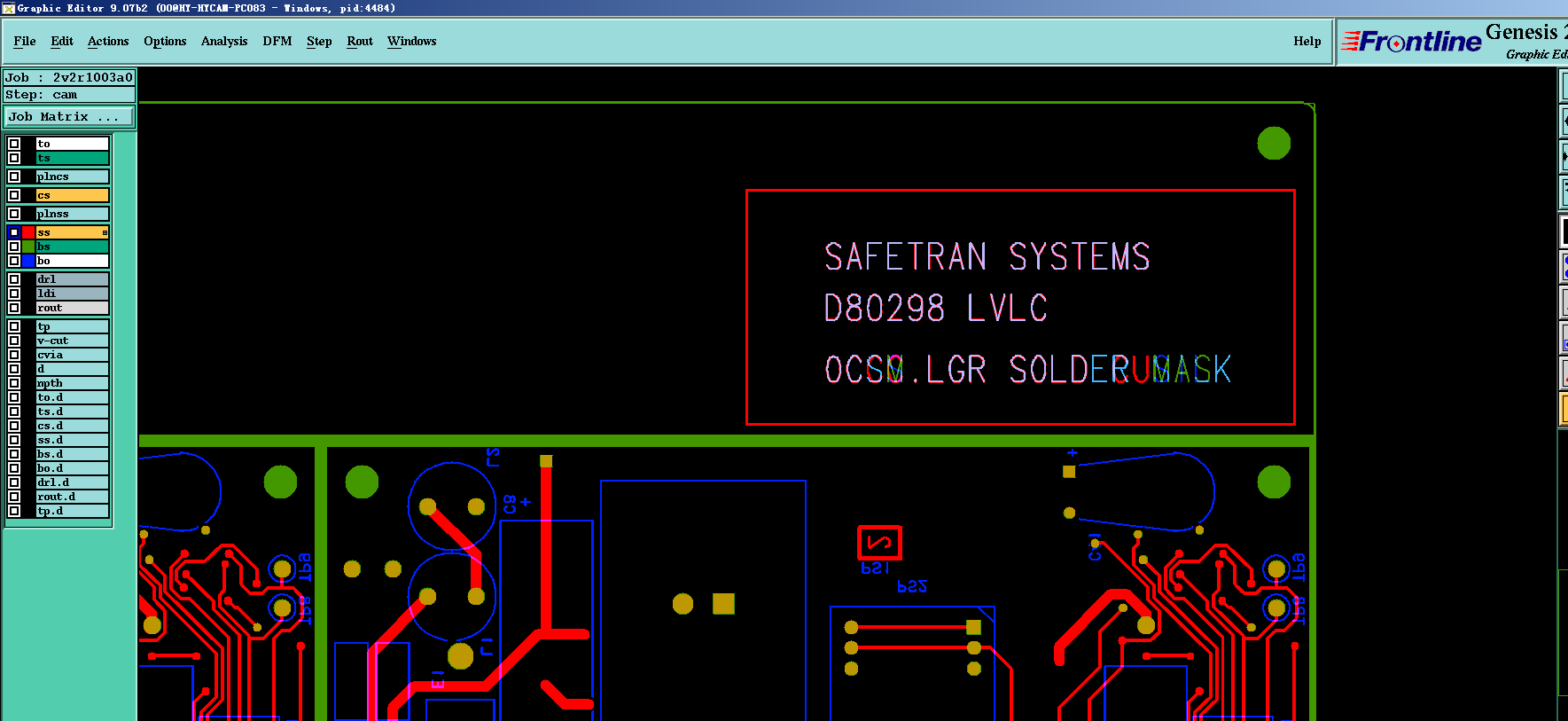Click the Step cam field
Viewport: 1568px width, 721px height.
click(x=69, y=94)
